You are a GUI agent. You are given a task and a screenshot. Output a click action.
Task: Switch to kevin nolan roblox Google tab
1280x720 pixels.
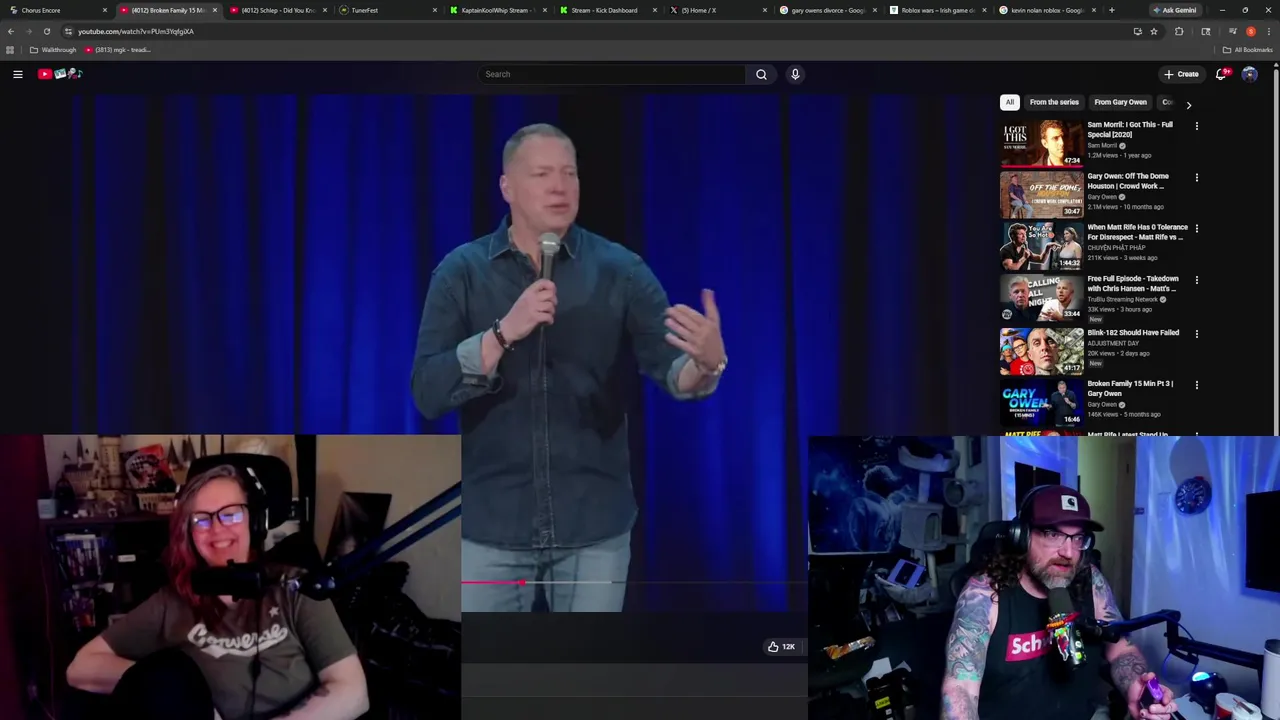tap(1047, 10)
